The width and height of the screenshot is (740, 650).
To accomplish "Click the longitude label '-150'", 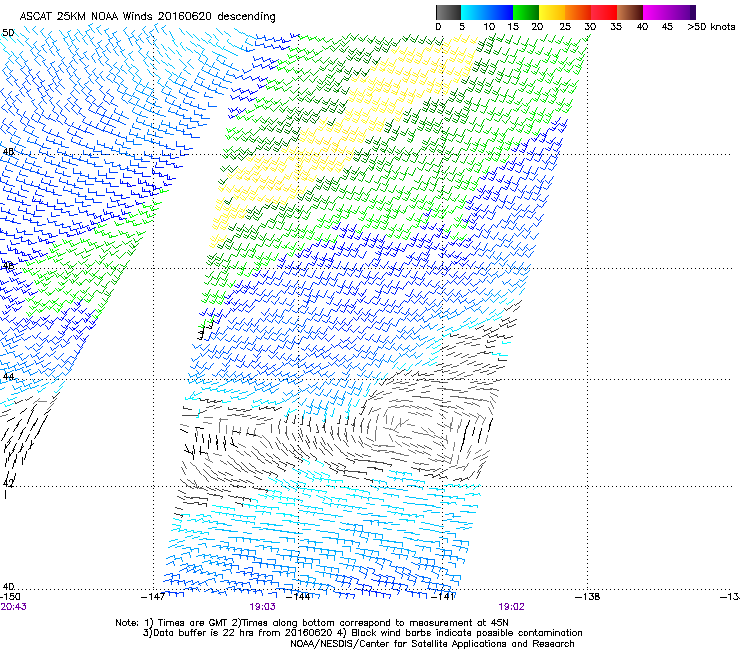I will point(10,597).
